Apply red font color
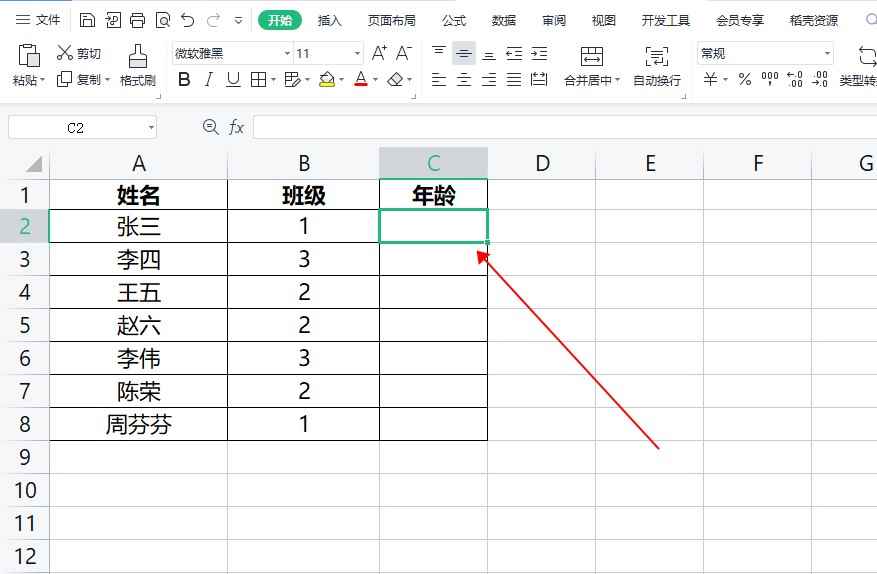The height and width of the screenshot is (574, 877). coord(361,79)
